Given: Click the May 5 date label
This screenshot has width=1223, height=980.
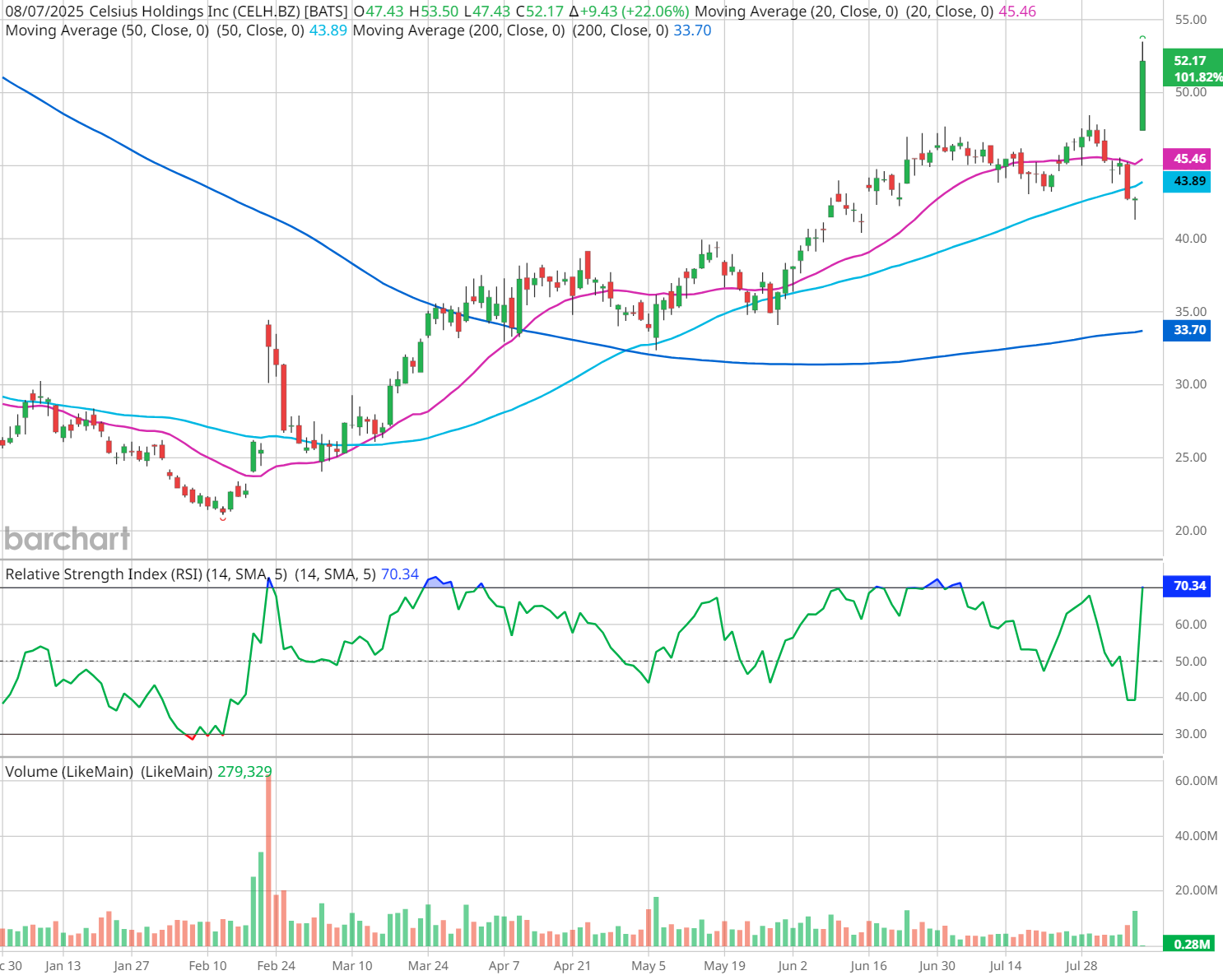Looking at the screenshot, I should coord(649,966).
